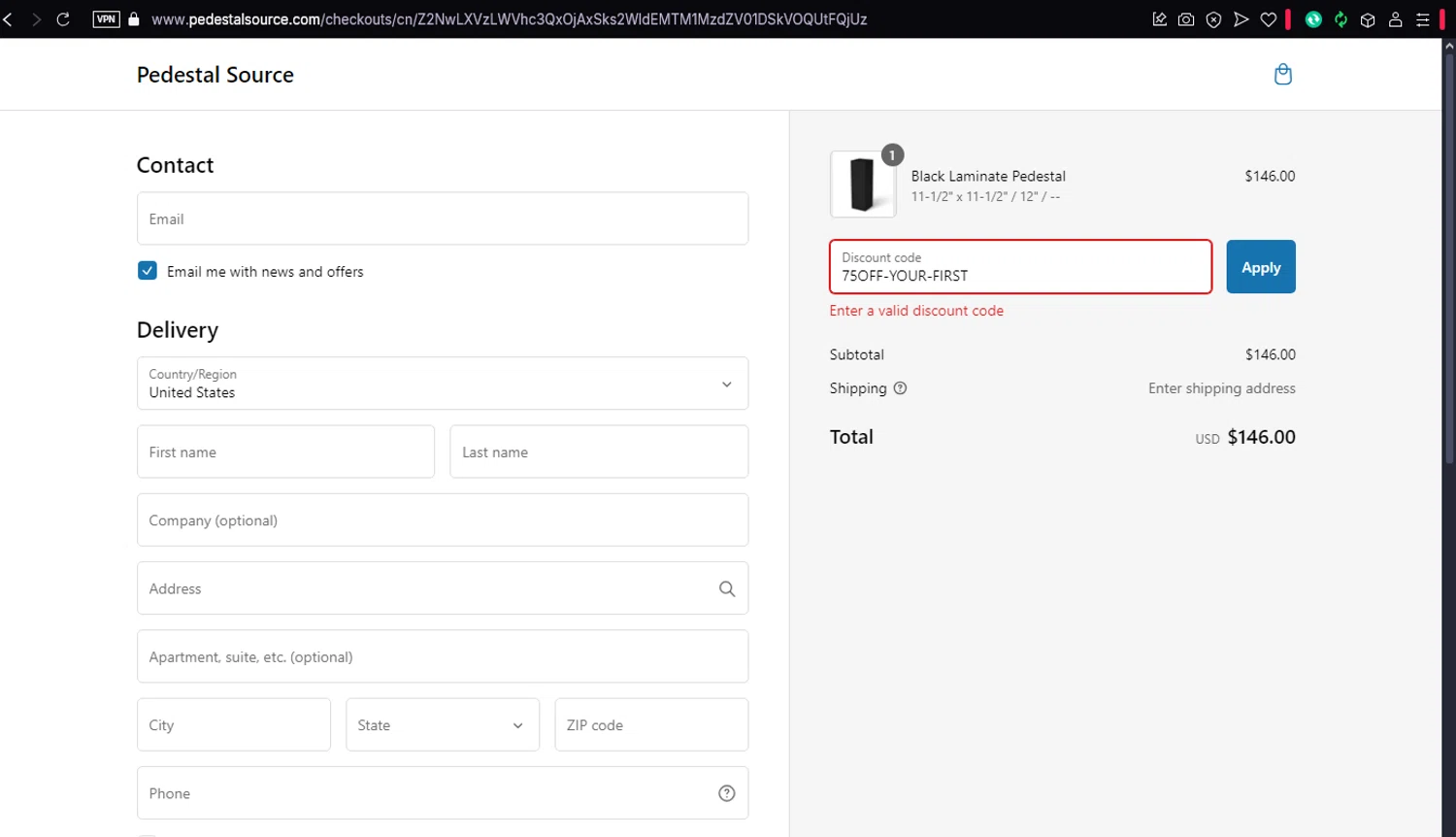Click the 'Black Laminate Pedestal' product name
The height and width of the screenshot is (837, 1456).
pyautogui.click(x=988, y=176)
